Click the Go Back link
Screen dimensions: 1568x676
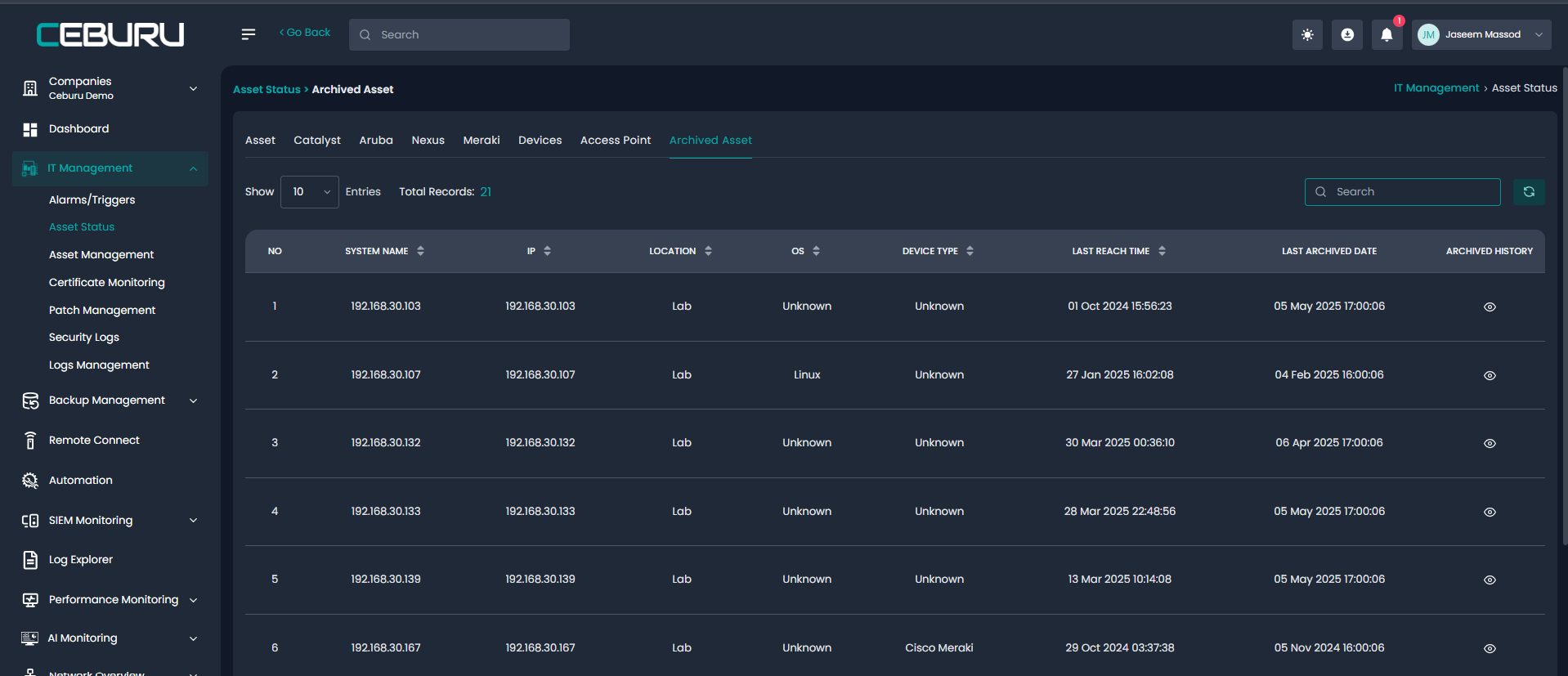305,33
